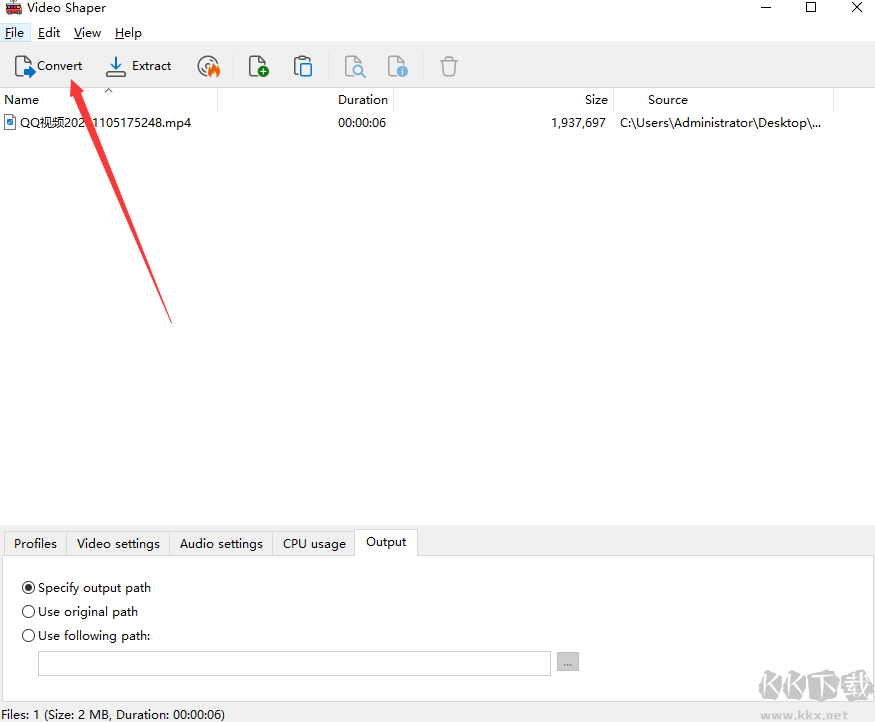Sort by the Size column header
The image size is (875, 722).
click(504, 100)
